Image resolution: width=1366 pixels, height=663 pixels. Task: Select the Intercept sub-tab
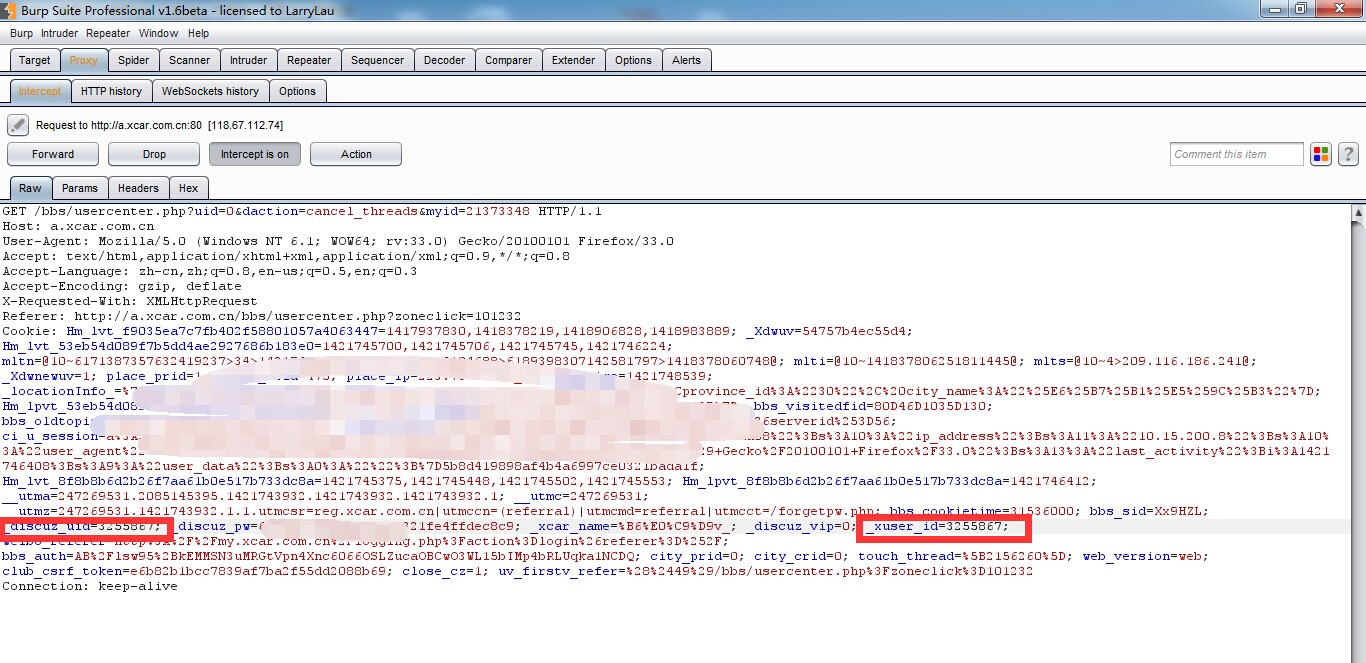coord(40,91)
